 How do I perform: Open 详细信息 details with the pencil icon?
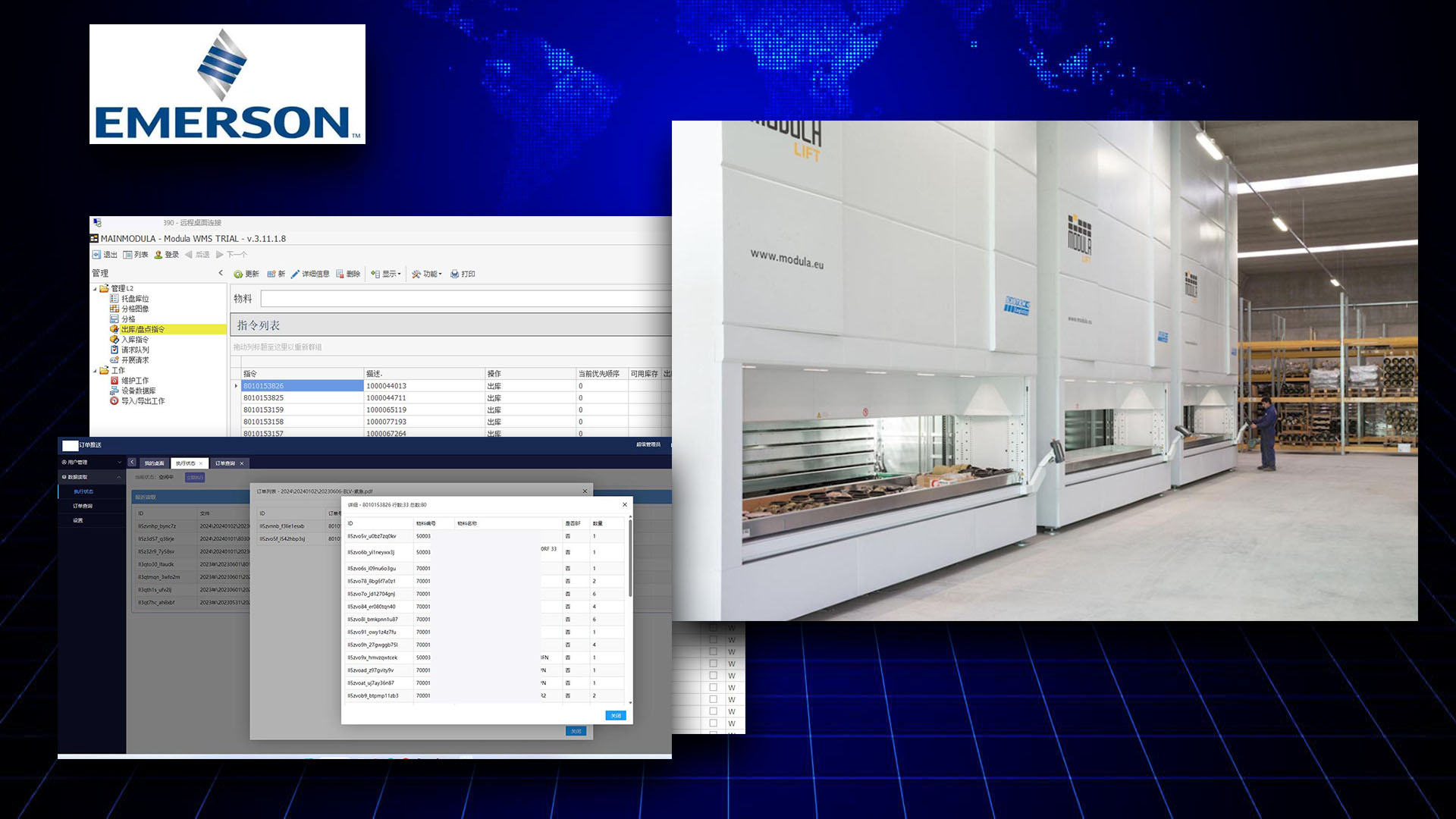coord(295,275)
